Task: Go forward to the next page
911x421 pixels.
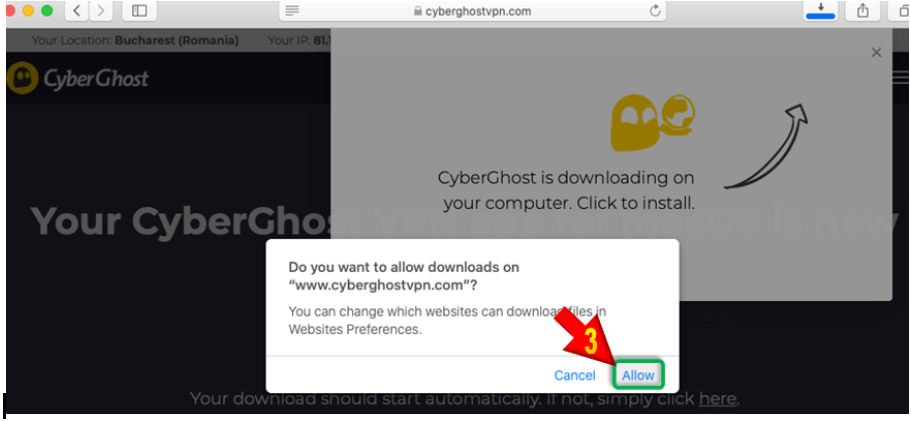Action: (101, 10)
